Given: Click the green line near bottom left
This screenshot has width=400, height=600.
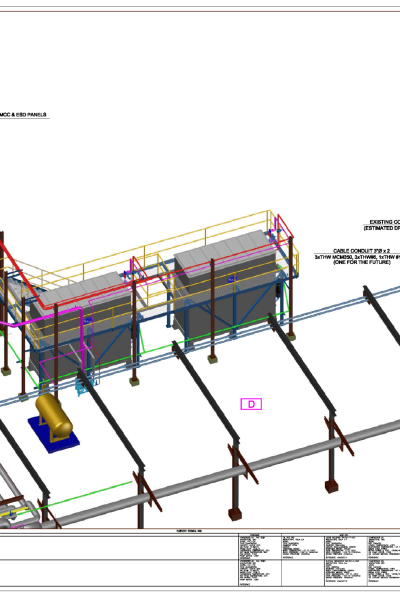Looking at the screenshot, I should click(x=86, y=494).
